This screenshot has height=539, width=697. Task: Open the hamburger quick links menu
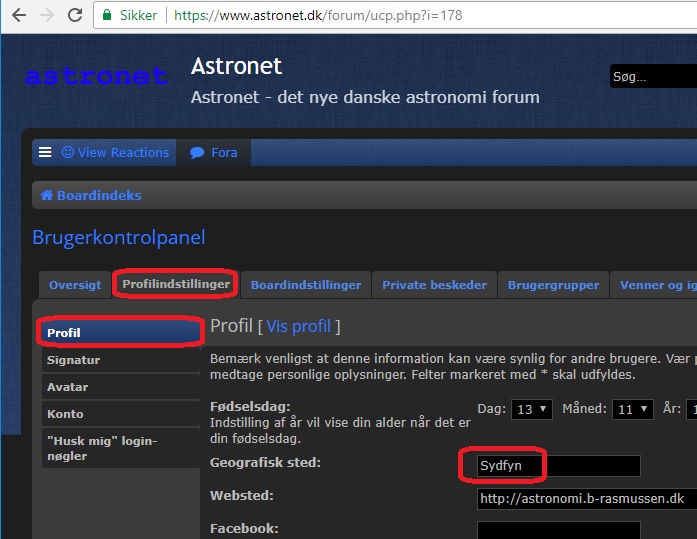tap(45, 152)
